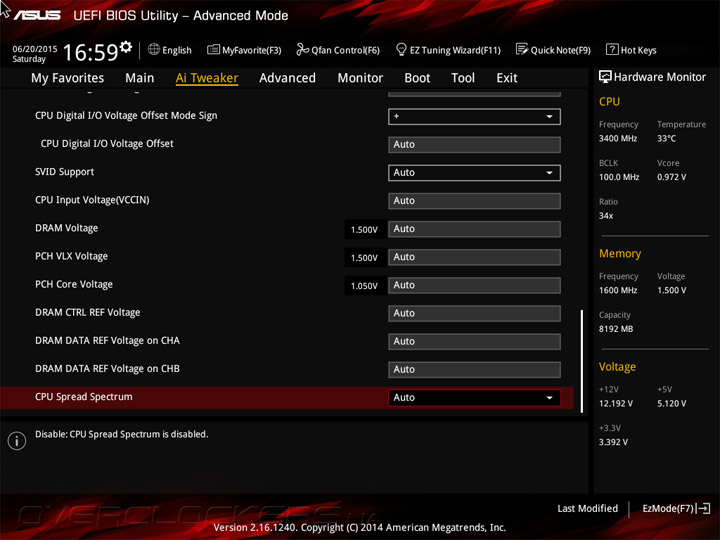Click the +5V 5.120 V reading
720x540 pixels.
click(x=671, y=403)
